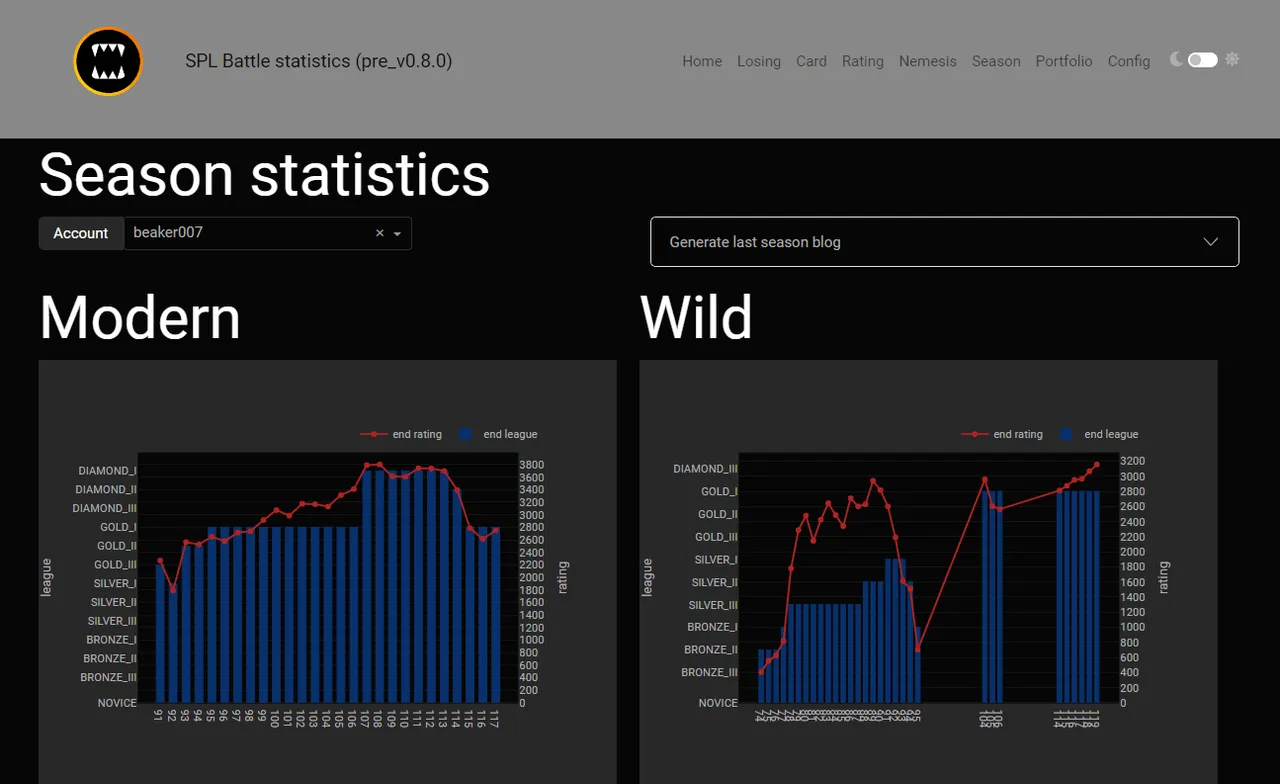1280x784 pixels.
Task: Click the season 117 label on Modern x-axis
Action: click(x=493, y=719)
